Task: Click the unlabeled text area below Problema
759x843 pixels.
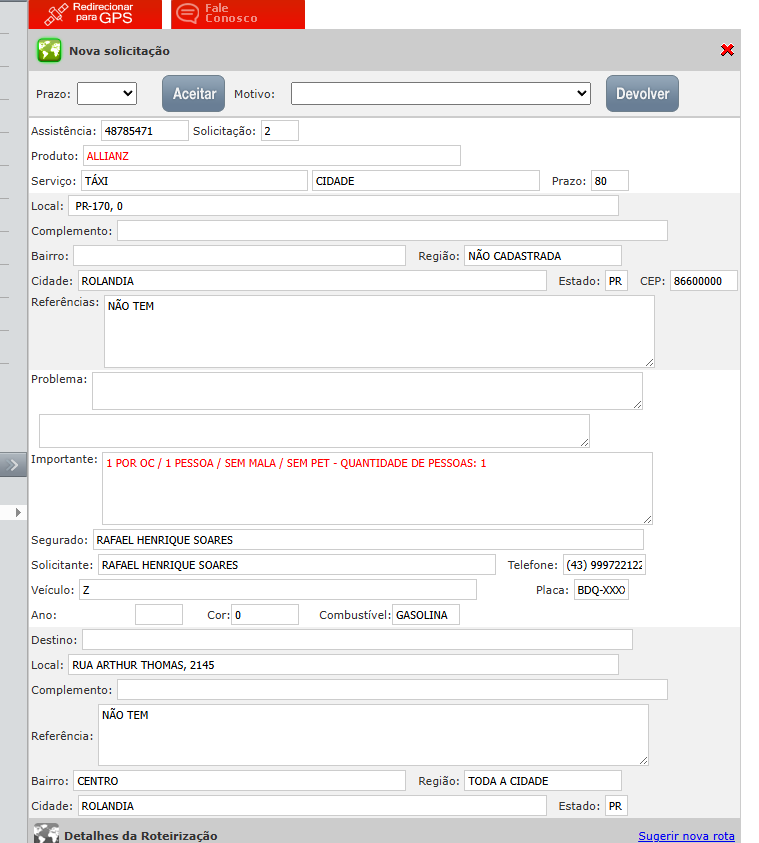Action: point(314,431)
